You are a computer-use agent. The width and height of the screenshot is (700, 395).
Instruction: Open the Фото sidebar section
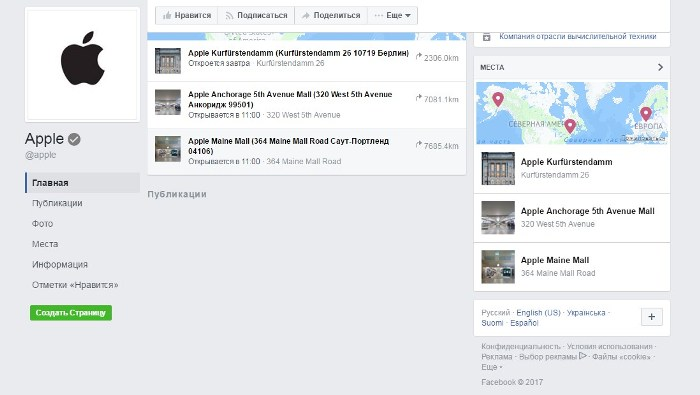click(x=42, y=224)
